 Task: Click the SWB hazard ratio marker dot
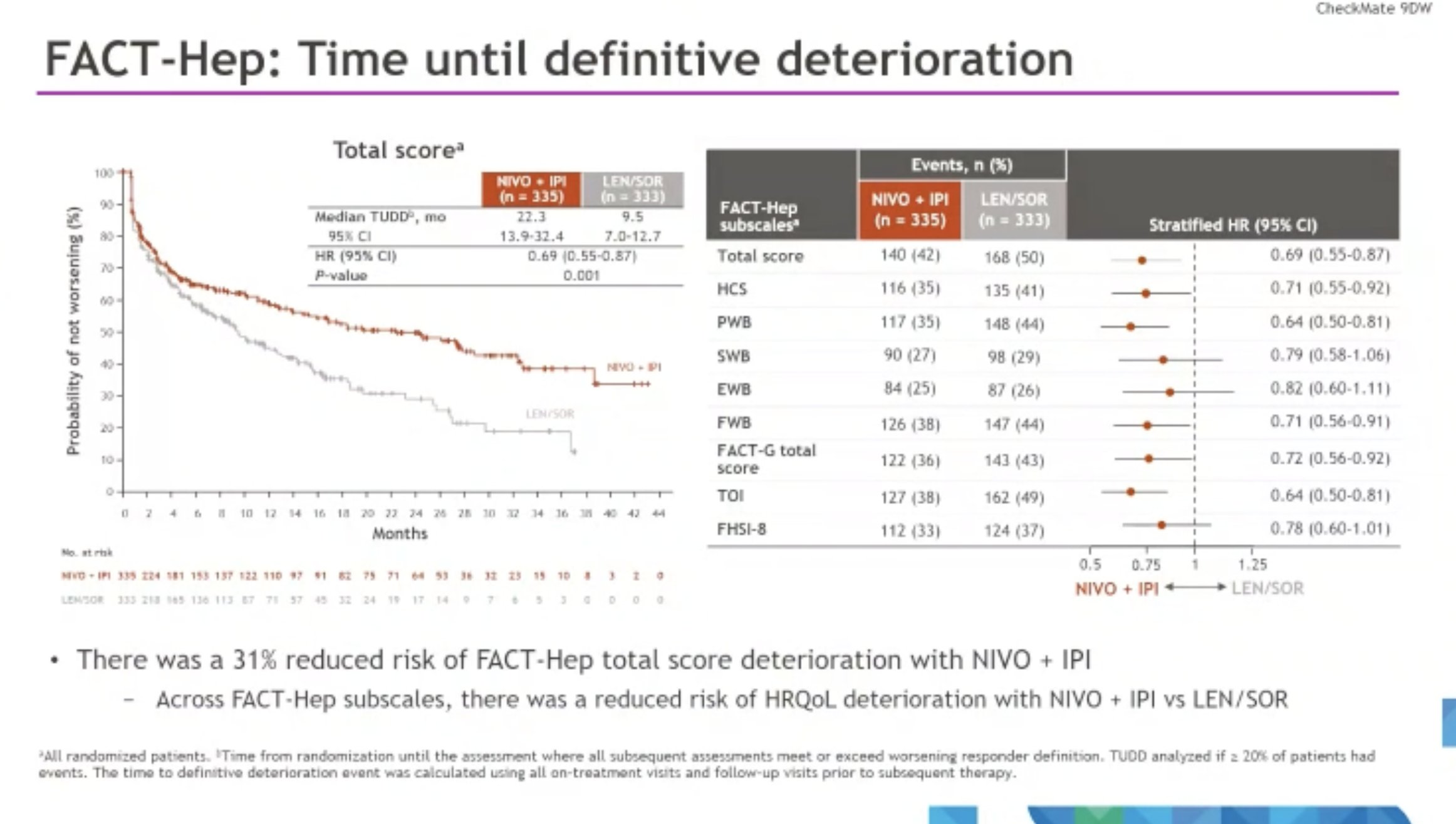[1163, 360]
